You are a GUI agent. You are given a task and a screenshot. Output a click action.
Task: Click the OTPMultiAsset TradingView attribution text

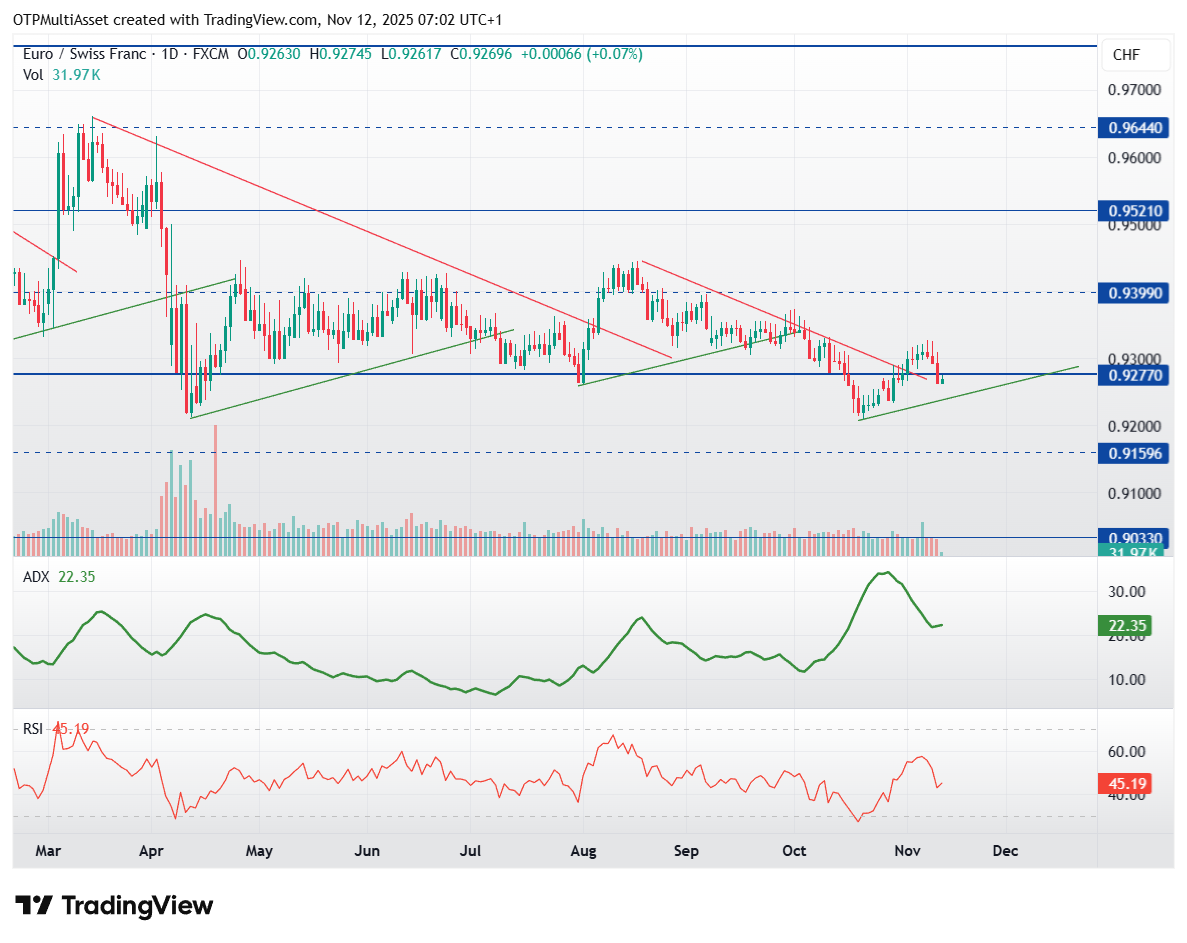pos(250,19)
